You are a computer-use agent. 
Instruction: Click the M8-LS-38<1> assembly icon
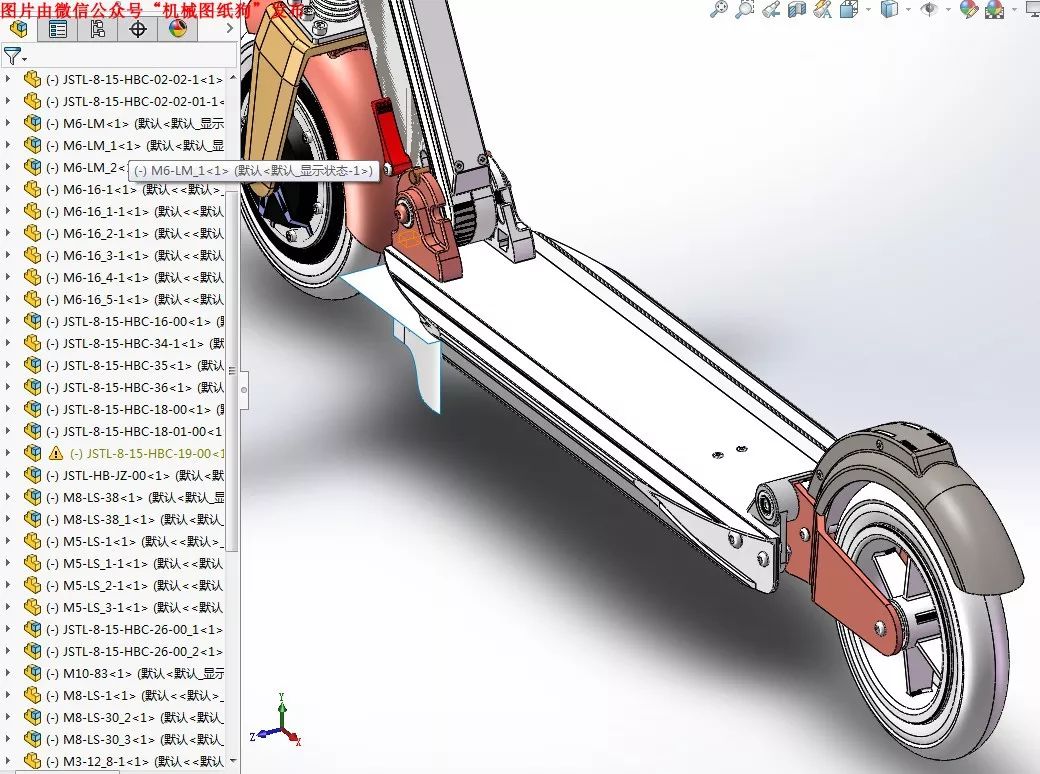(32, 497)
